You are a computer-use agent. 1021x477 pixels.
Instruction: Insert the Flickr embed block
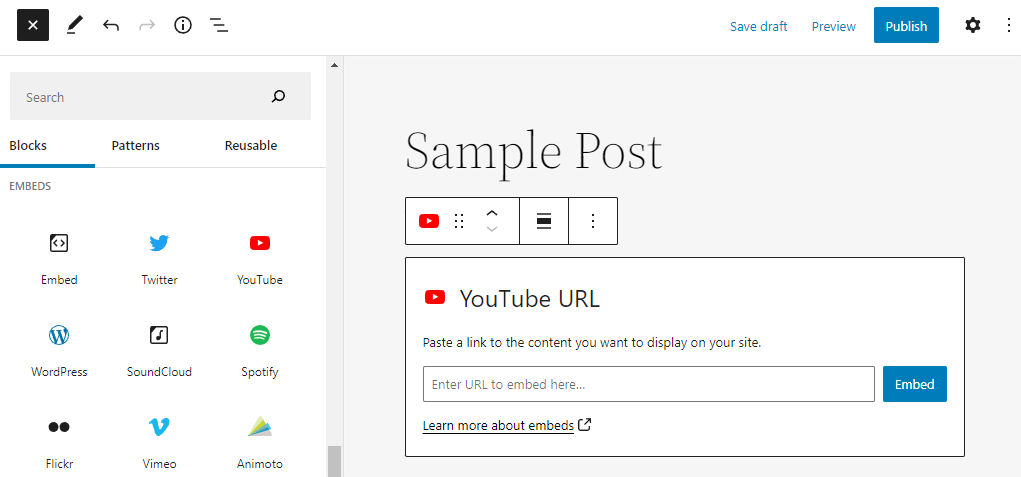[x=59, y=441]
